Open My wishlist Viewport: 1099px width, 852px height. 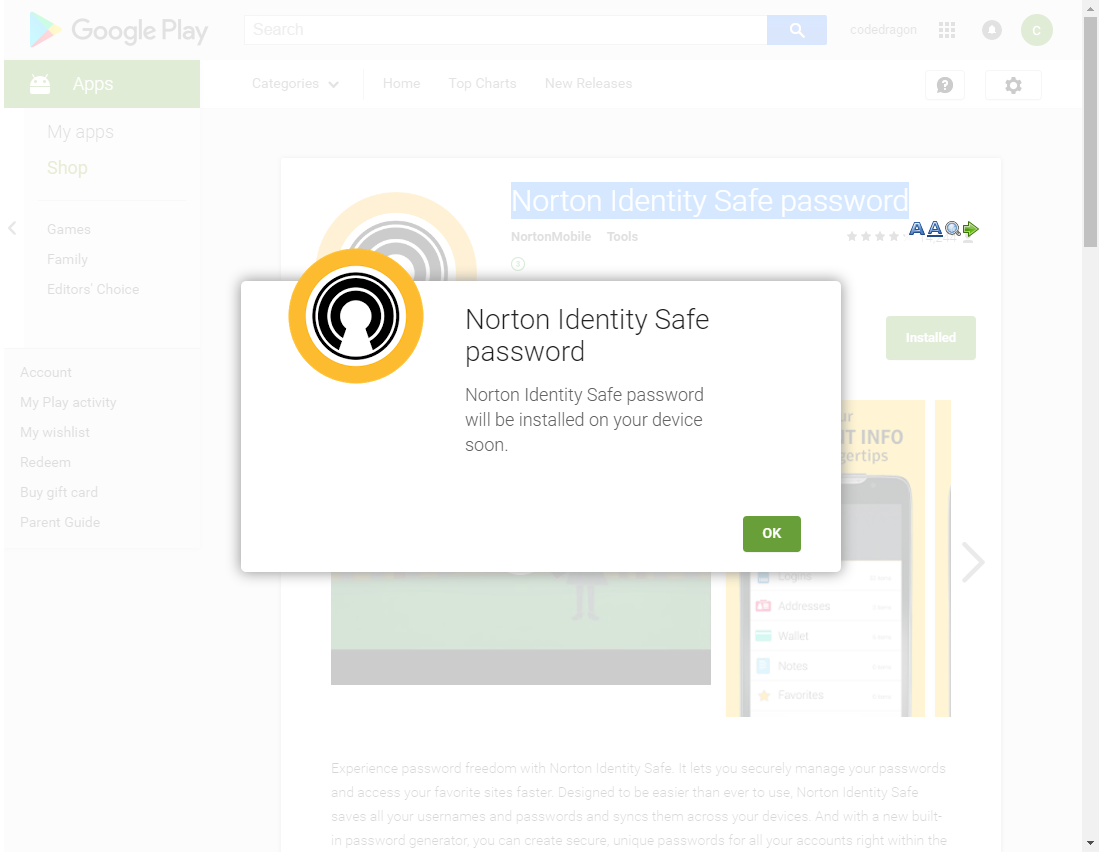point(55,432)
